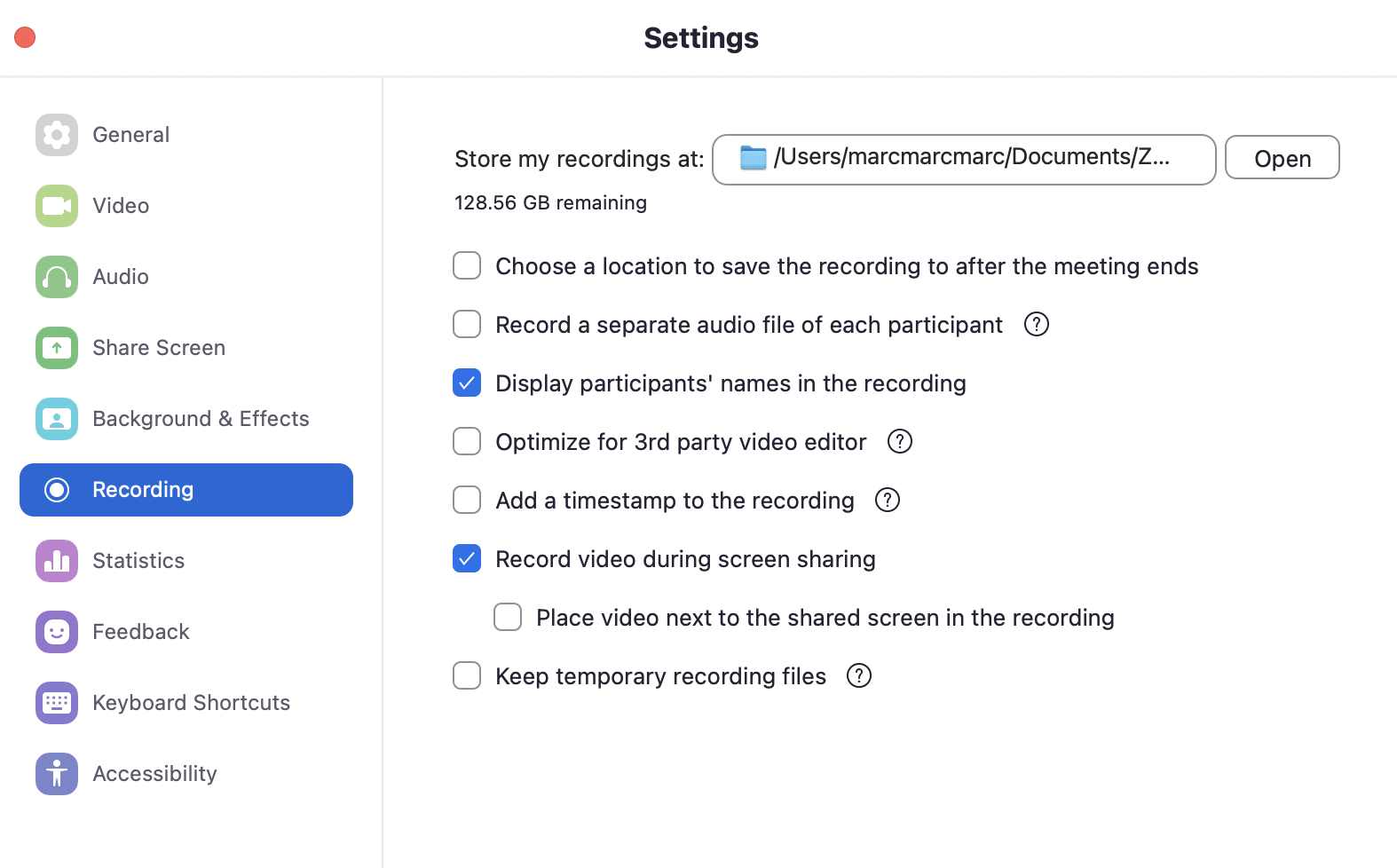
Task: Click help icon next to Add a timestamp
Action: pos(887,501)
